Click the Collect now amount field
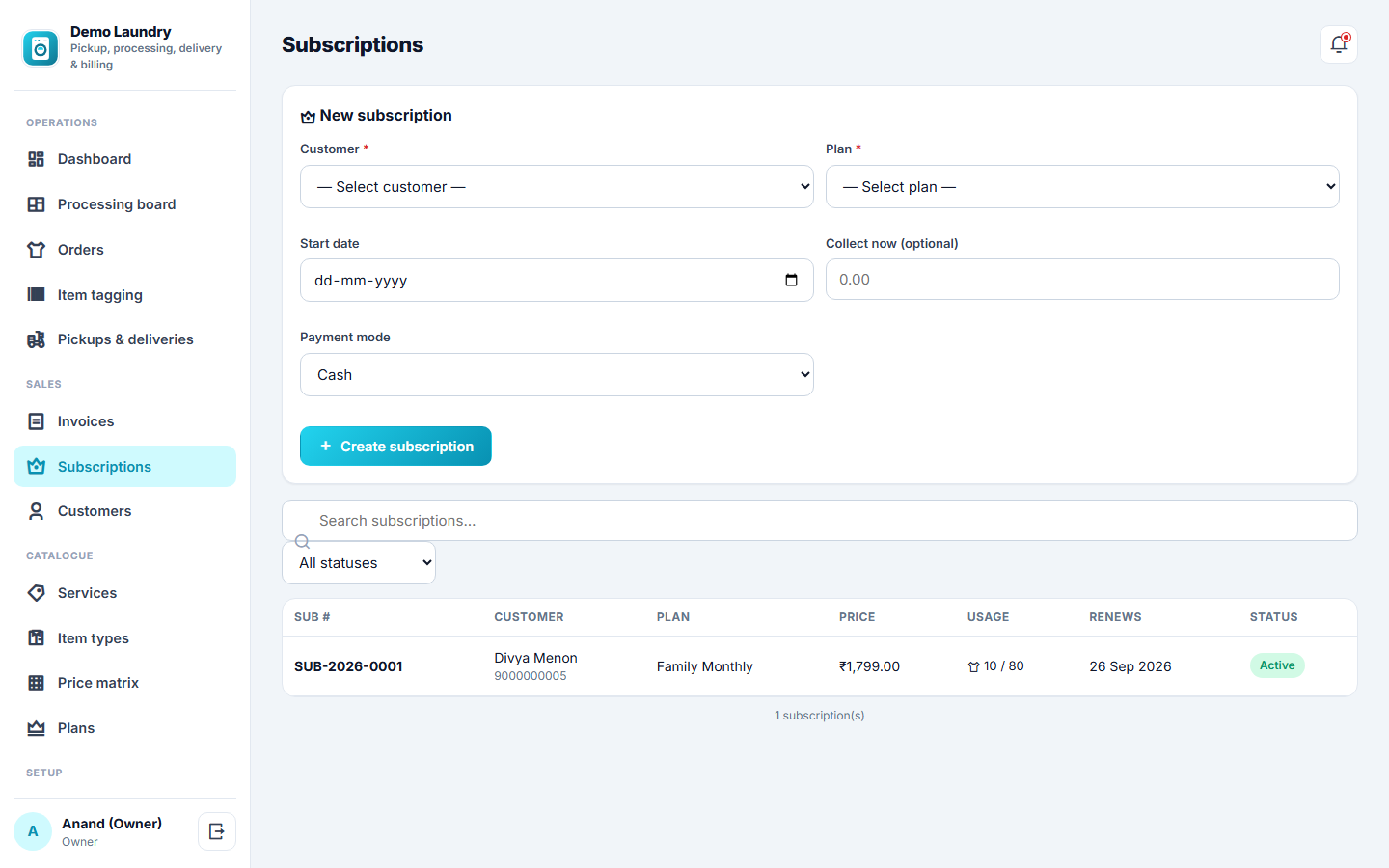The image size is (1389, 868). pyautogui.click(x=1082, y=280)
